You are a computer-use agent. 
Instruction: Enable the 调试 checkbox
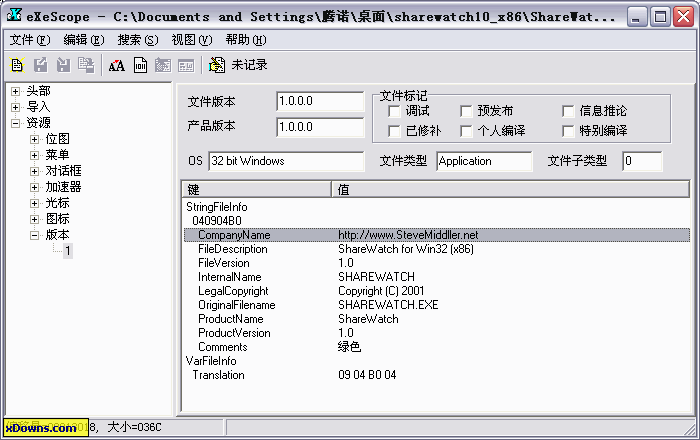point(394,111)
